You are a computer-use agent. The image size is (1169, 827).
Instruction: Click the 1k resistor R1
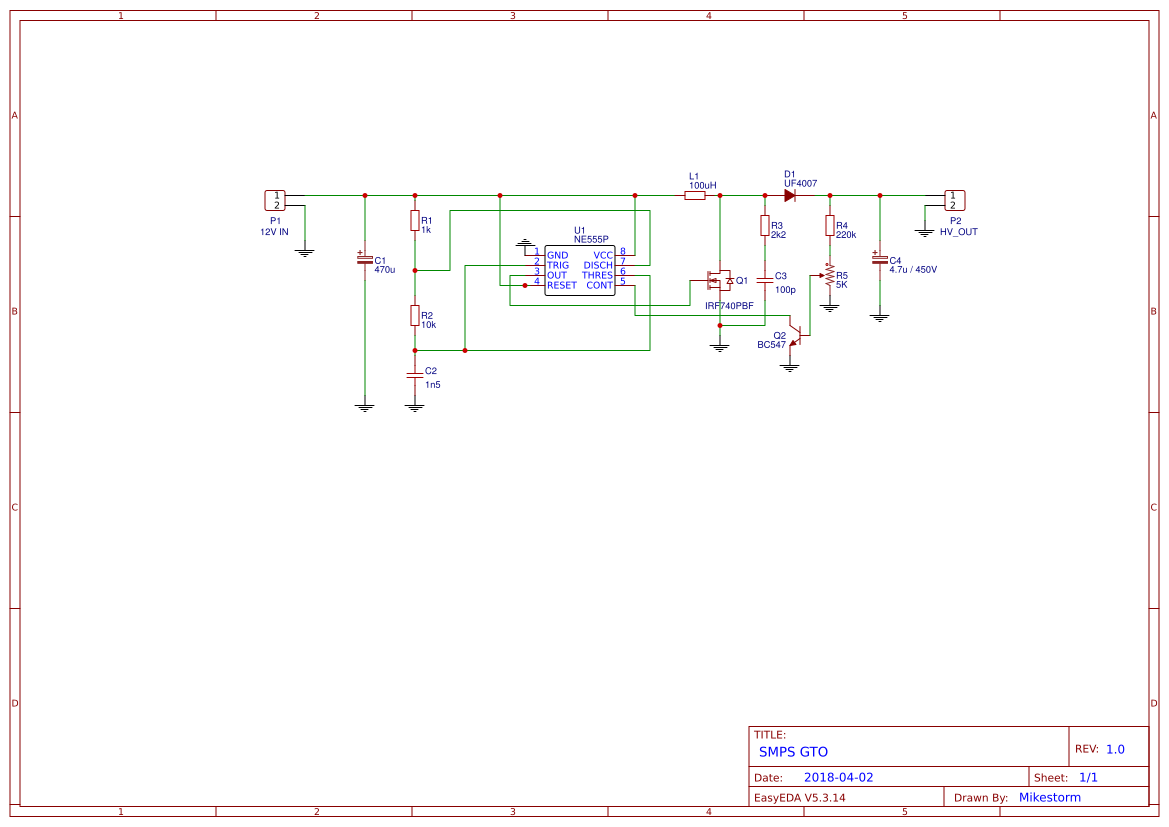[x=415, y=222]
